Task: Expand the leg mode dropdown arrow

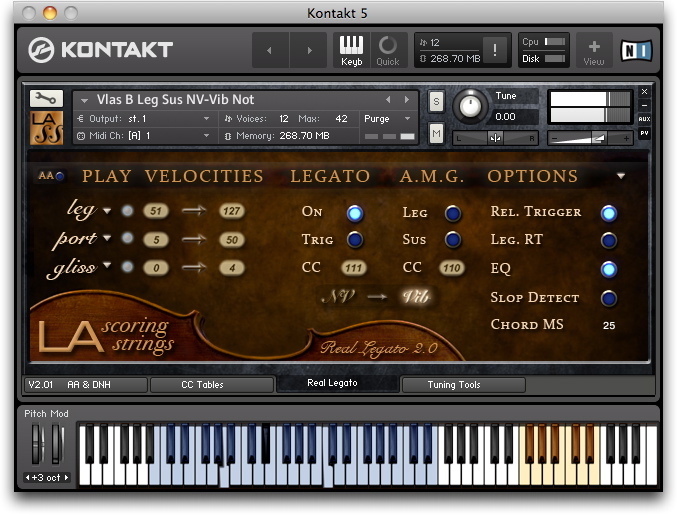Action: [x=107, y=211]
